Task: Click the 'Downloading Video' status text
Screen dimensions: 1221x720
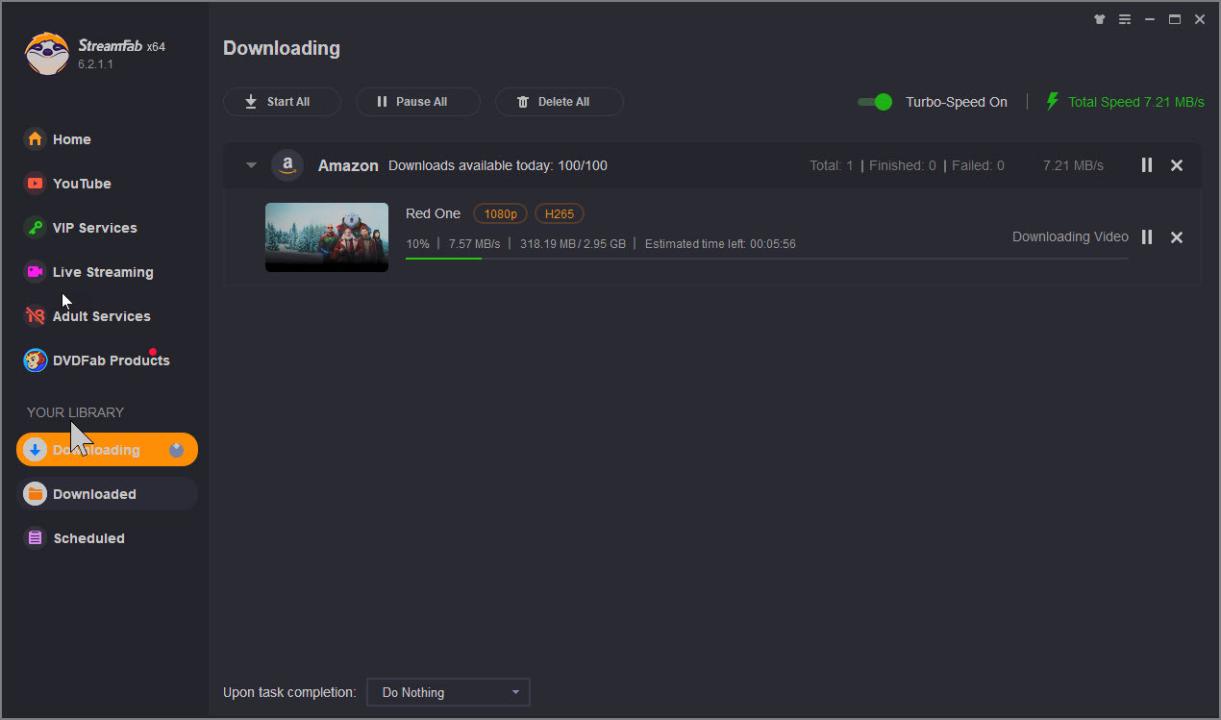Action: coord(1070,237)
